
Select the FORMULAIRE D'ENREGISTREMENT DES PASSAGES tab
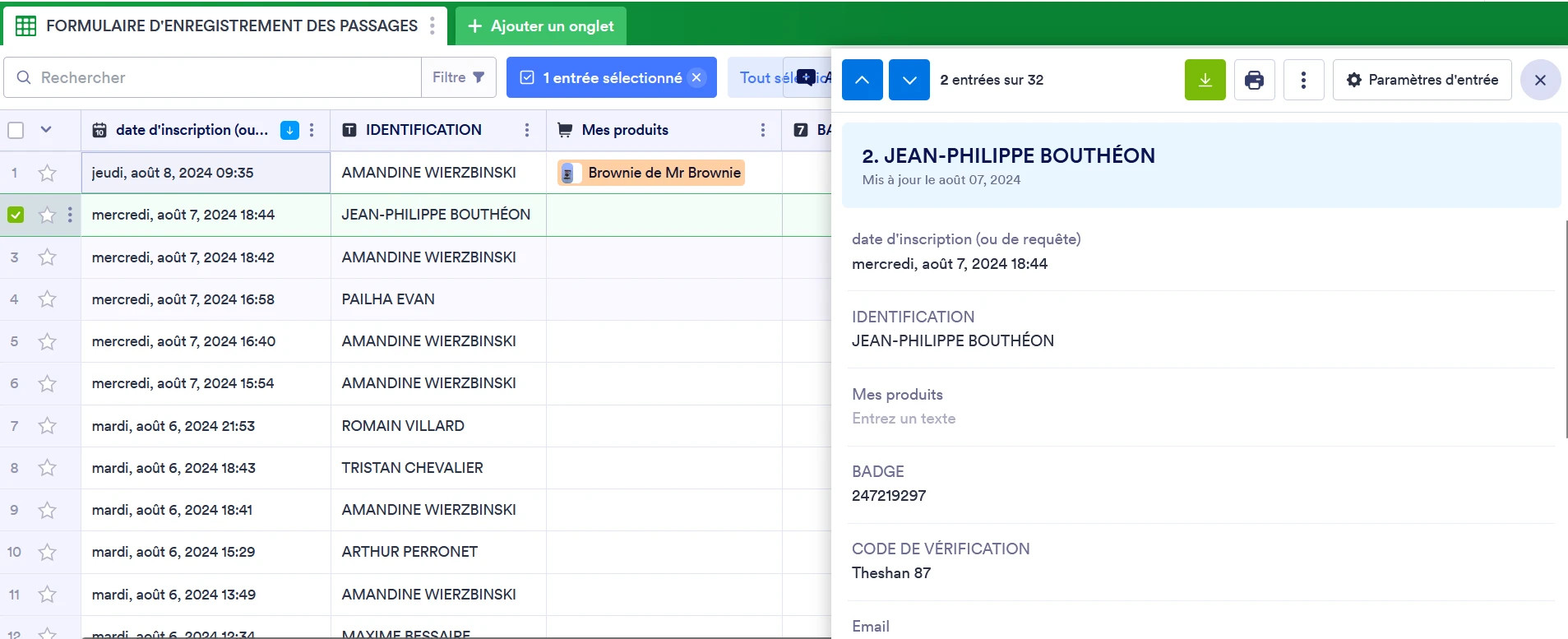click(225, 26)
